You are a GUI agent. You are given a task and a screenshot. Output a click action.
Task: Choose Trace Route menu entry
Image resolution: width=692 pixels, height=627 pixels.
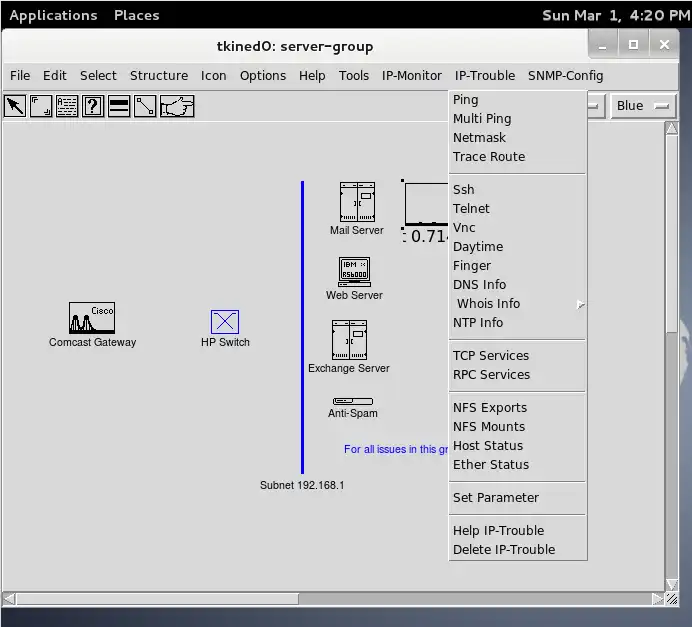(518, 157)
